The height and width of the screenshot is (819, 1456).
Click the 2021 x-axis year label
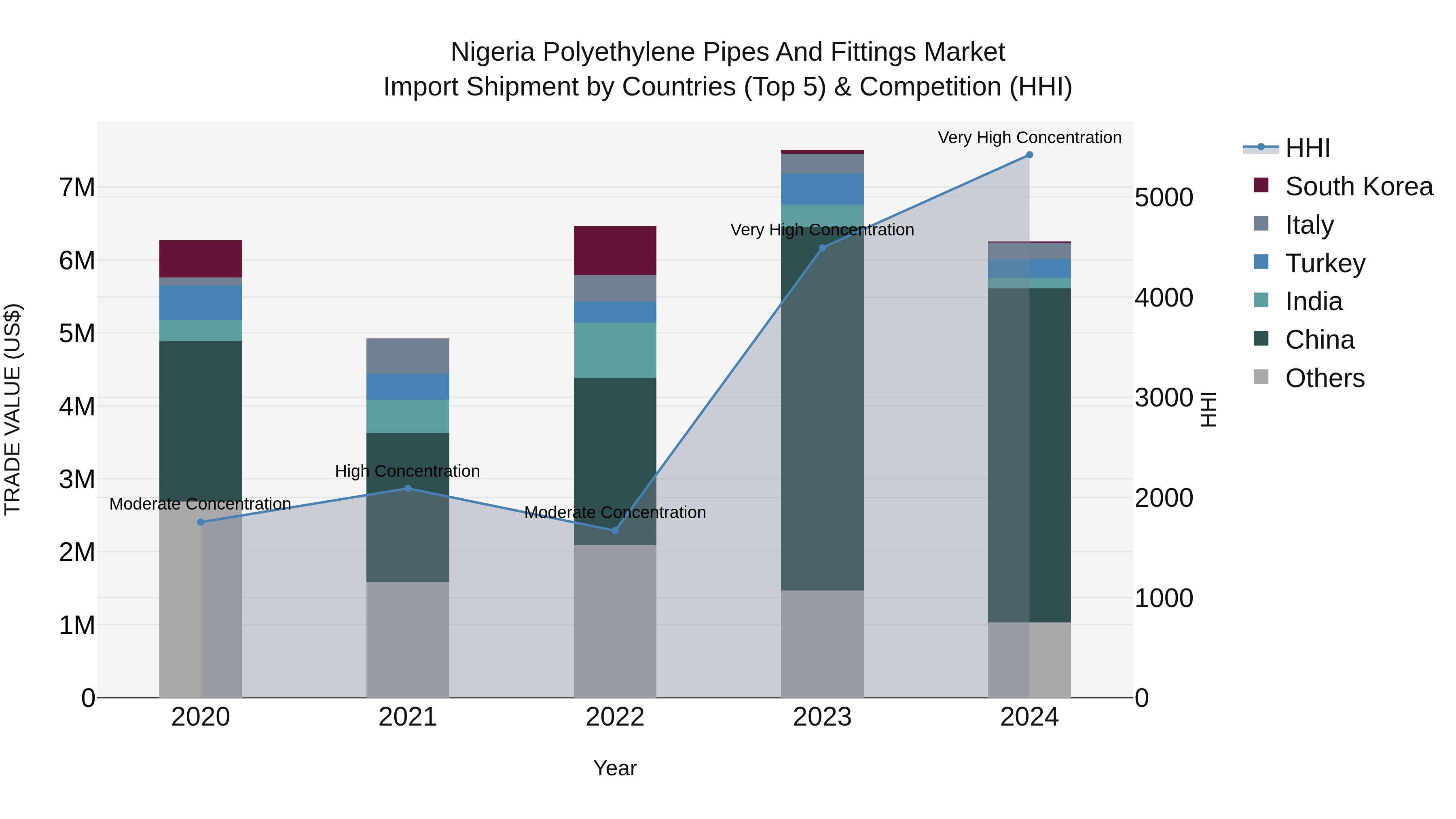click(x=408, y=717)
